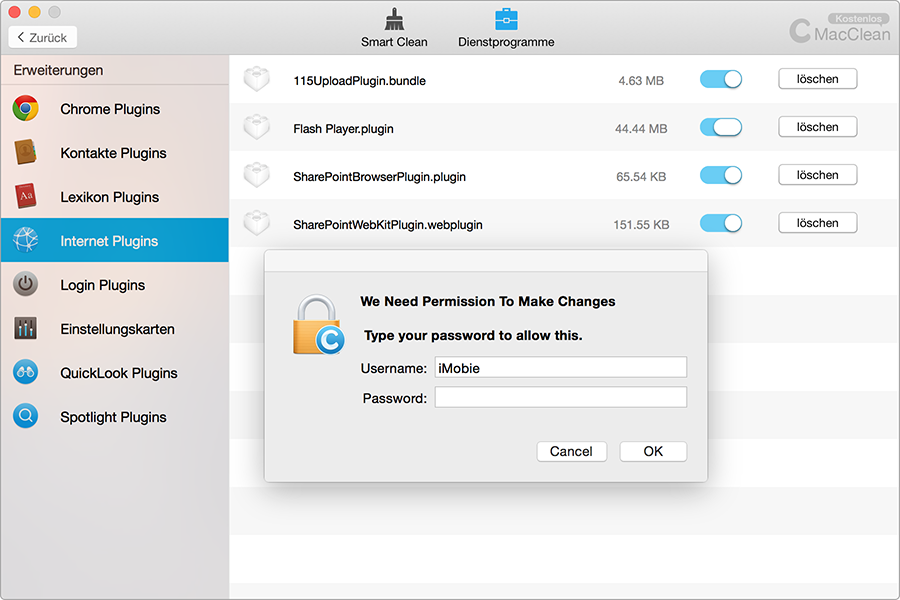Focus the Password field
Image resolution: width=900 pixels, height=600 pixels.
pos(561,397)
